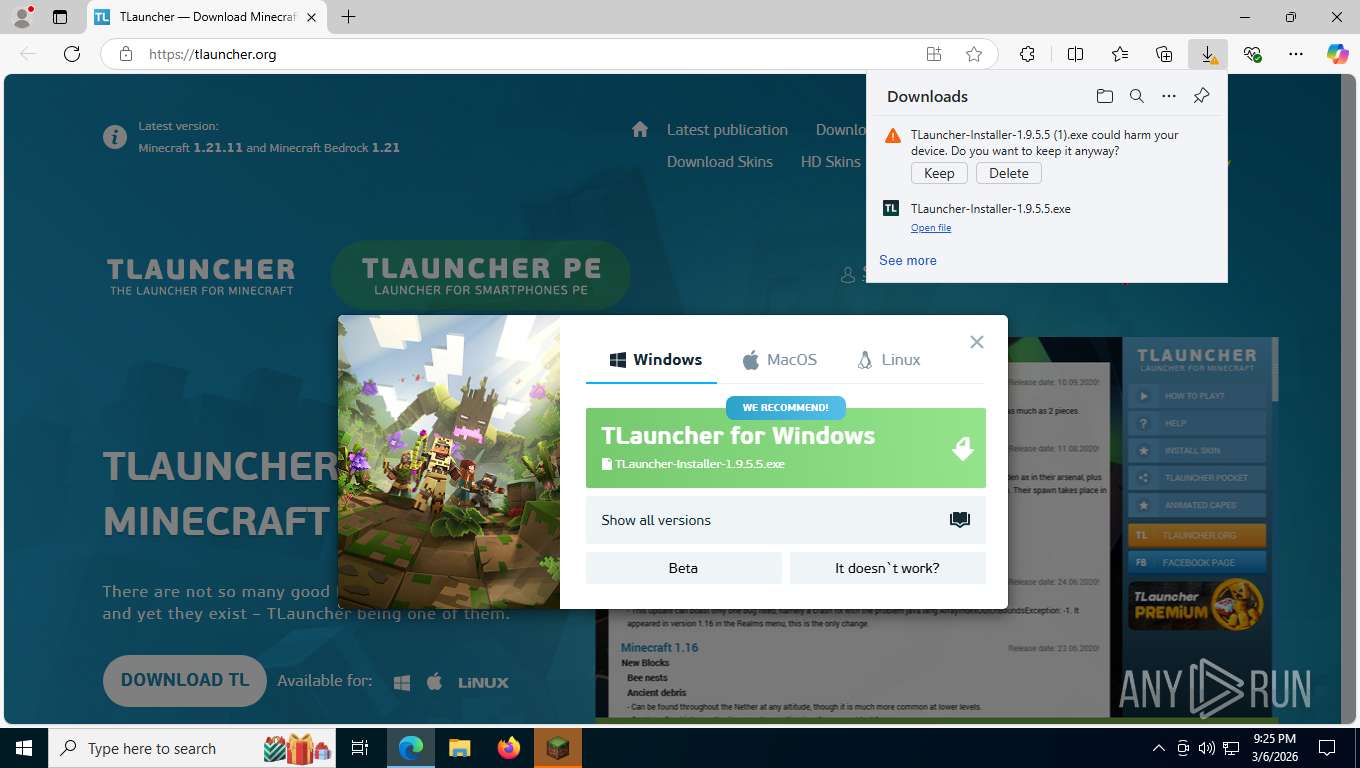Toggle the Downloads toolbar button
The image size is (1360, 768).
point(1208,54)
